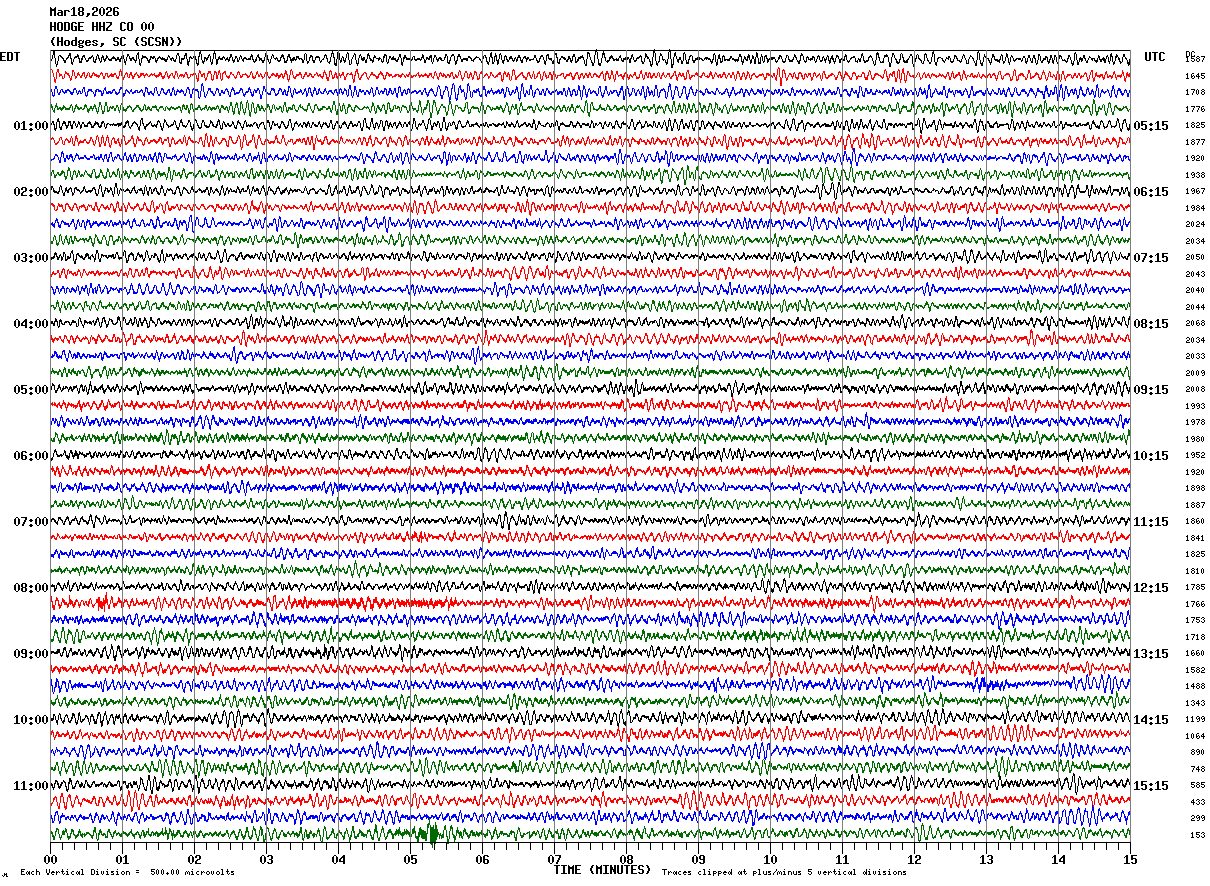Click the UTC timezone label
This screenshot has width=1210, height=886.
(1155, 57)
